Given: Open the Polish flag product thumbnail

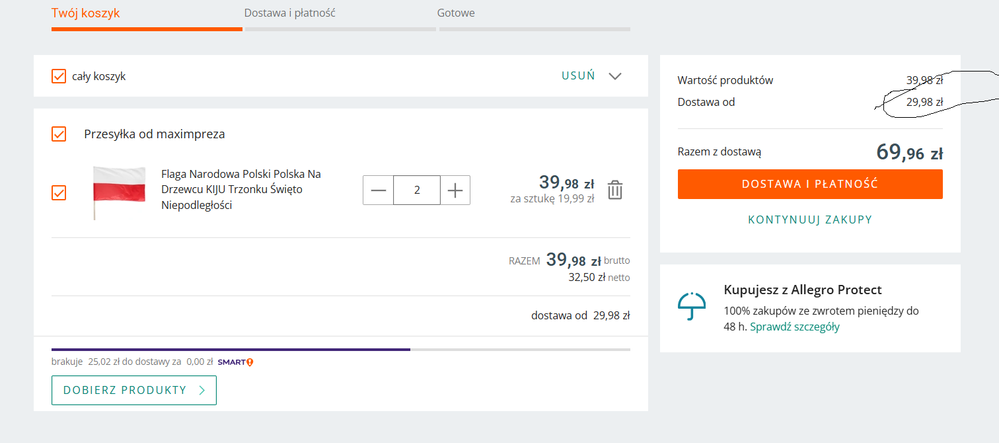Looking at the screenshot, I should pyautogui.click(x=119, y=191).
